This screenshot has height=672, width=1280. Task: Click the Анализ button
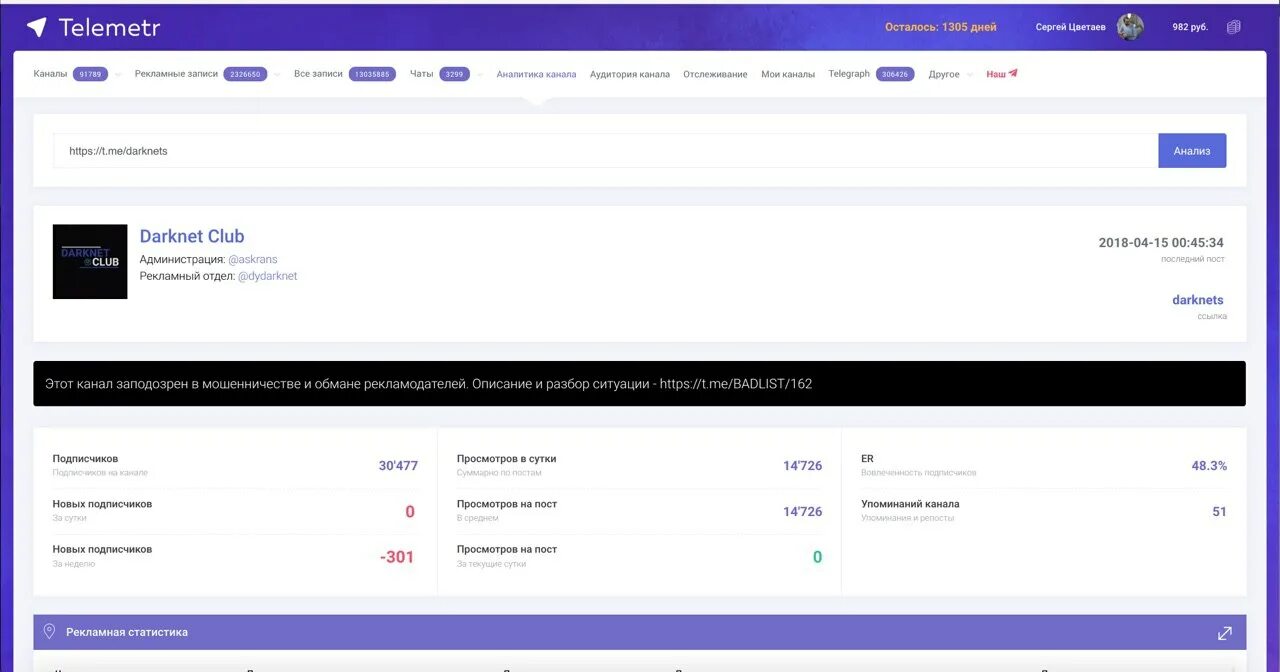pos(1192,151)
